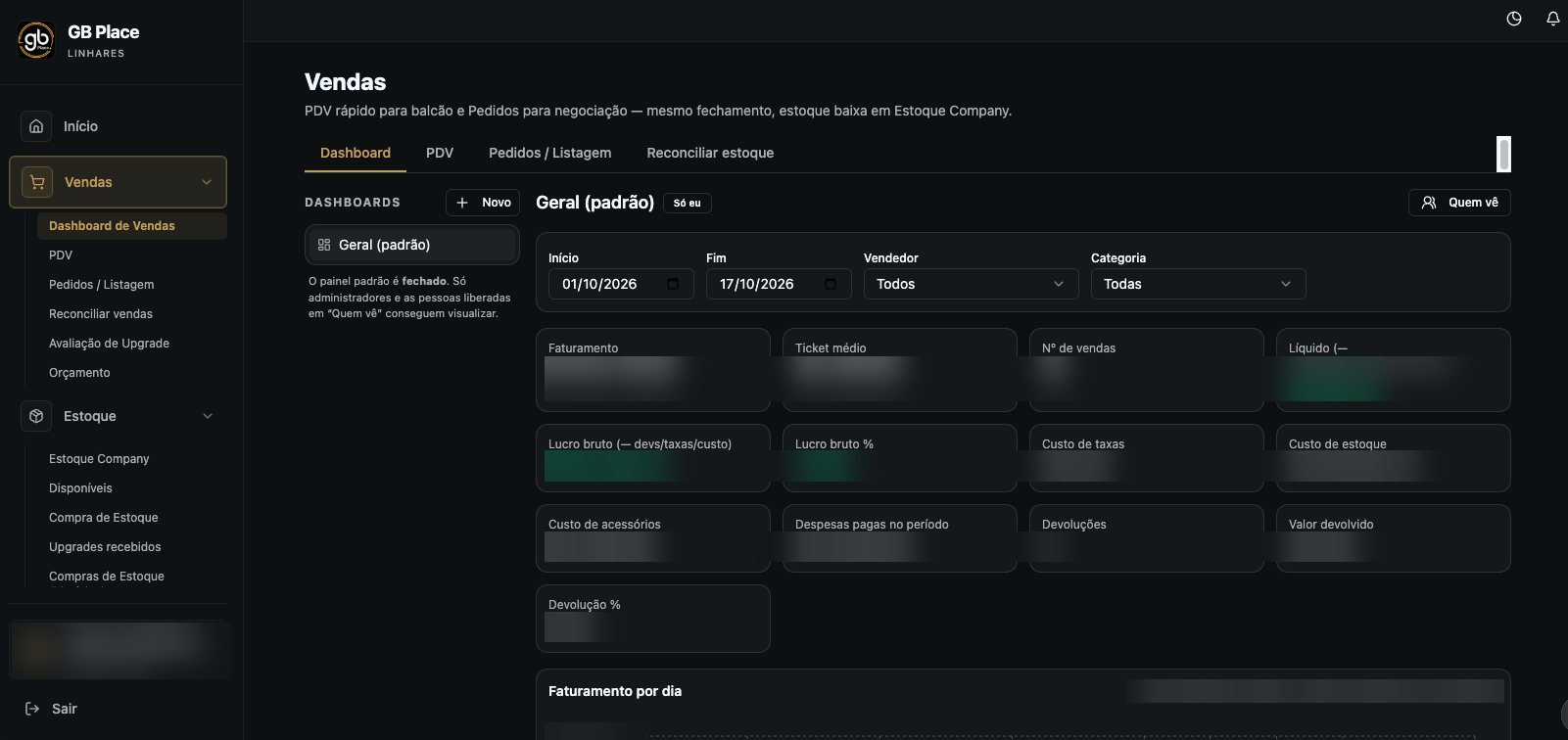The image size is (1568, 740).
Task: Switch to the Dashboard tab
Action: point(356,153)
